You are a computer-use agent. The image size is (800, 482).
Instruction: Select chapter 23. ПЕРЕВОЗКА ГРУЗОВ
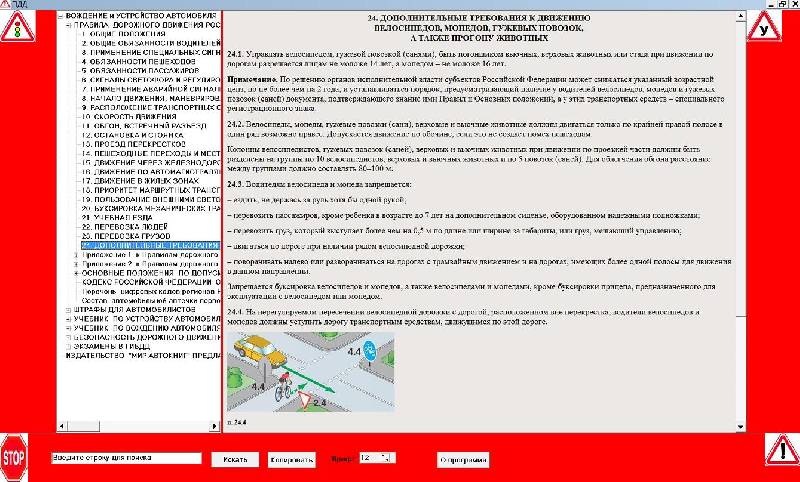126,236
